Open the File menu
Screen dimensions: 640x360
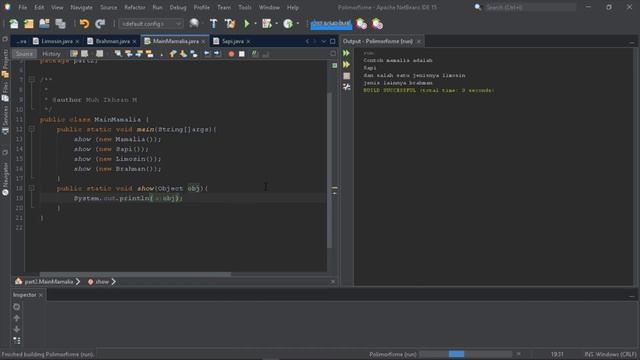click(23, 7)
